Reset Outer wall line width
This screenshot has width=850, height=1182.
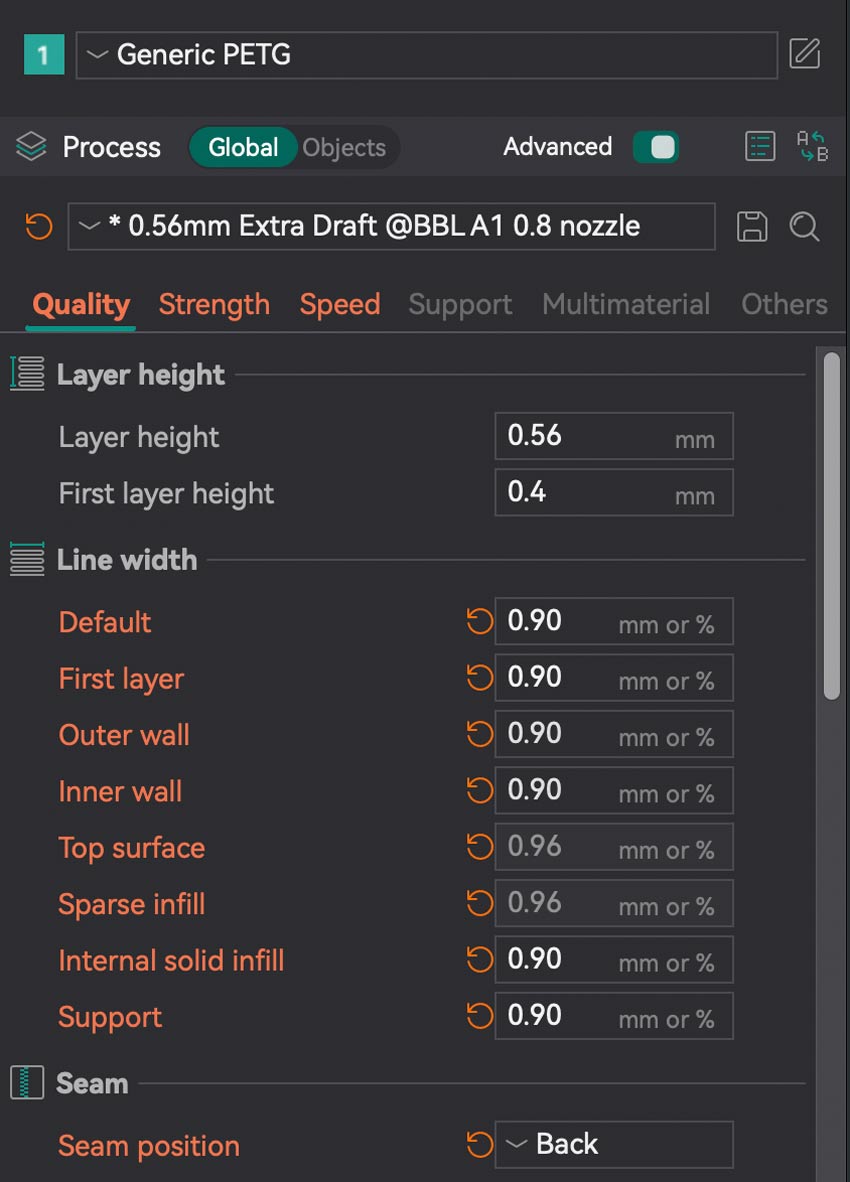point(480,735)
